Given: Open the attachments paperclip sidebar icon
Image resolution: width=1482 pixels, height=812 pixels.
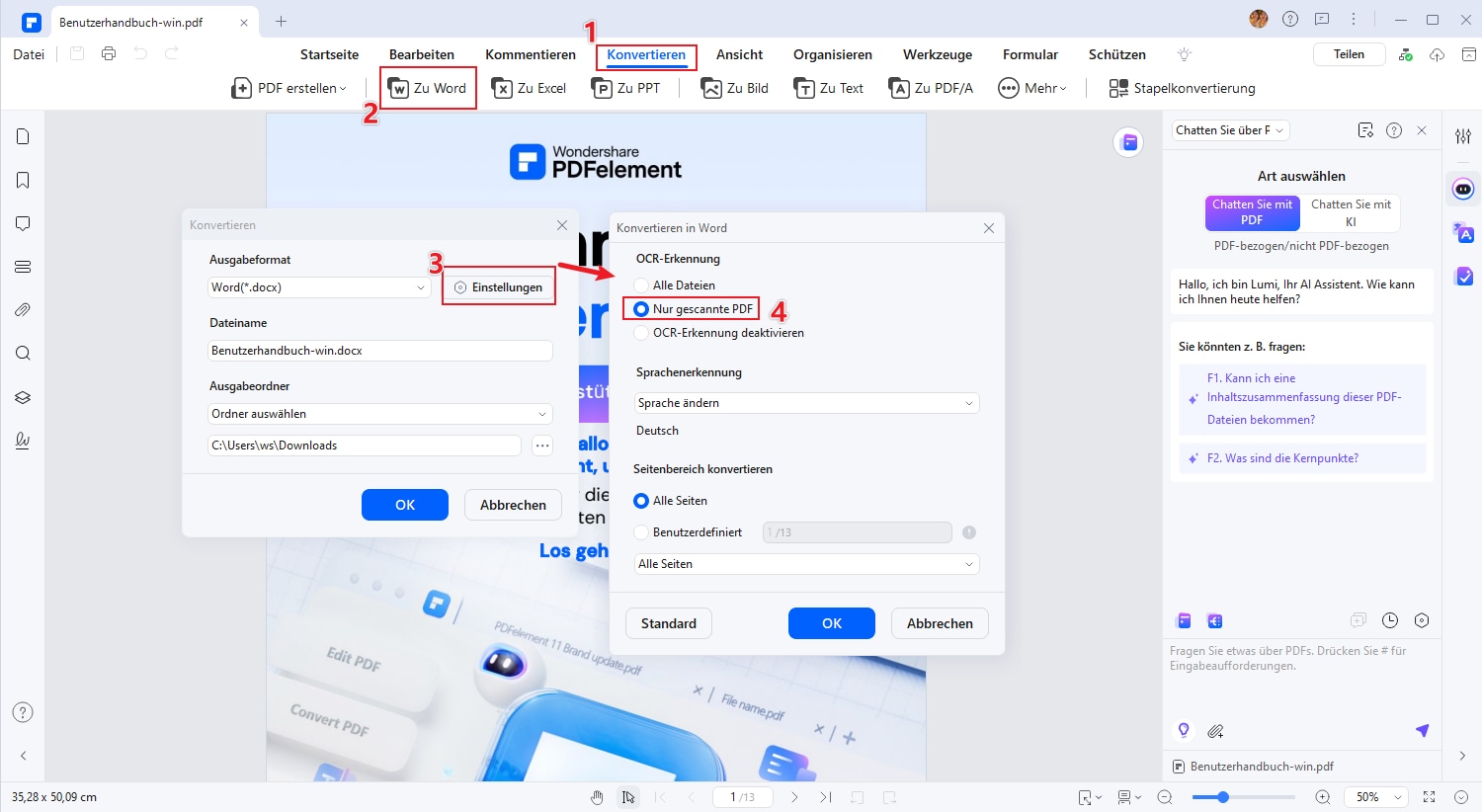Looking at the screenshot, I should [23, 310].
